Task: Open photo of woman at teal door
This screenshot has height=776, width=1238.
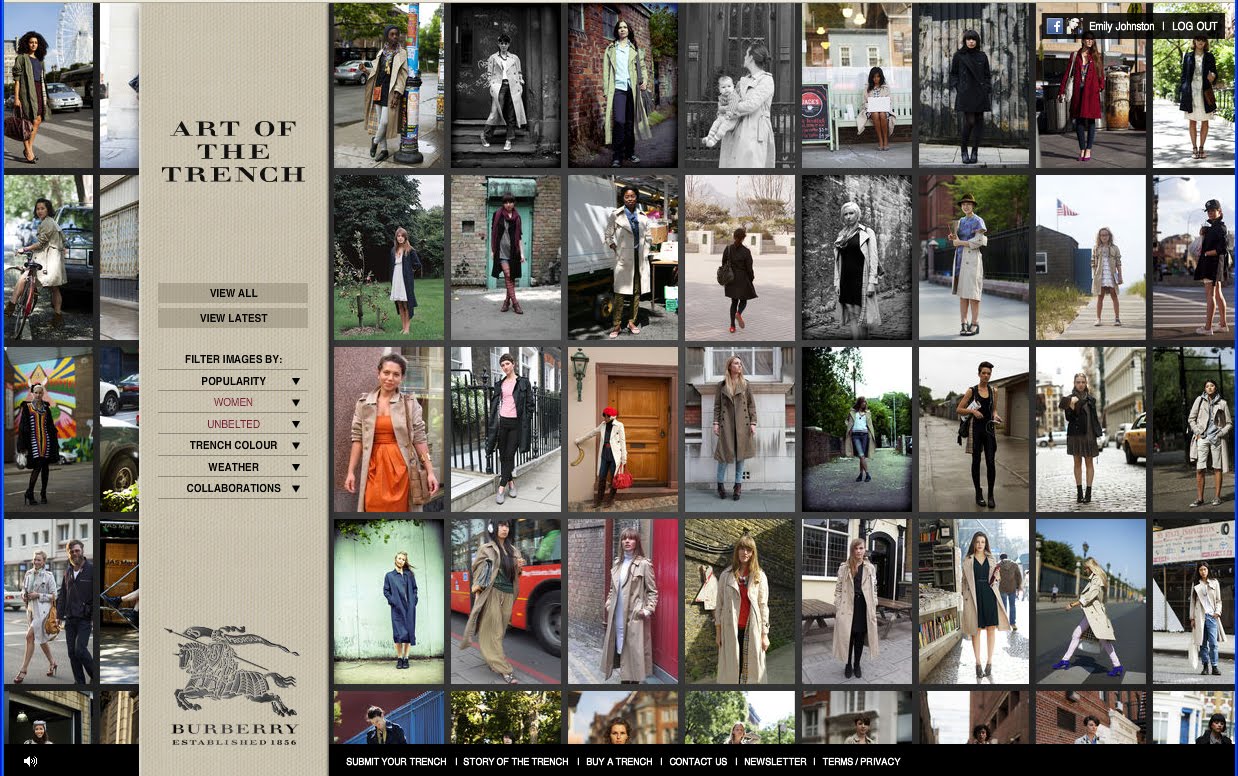Action: (x=506, y=257)
